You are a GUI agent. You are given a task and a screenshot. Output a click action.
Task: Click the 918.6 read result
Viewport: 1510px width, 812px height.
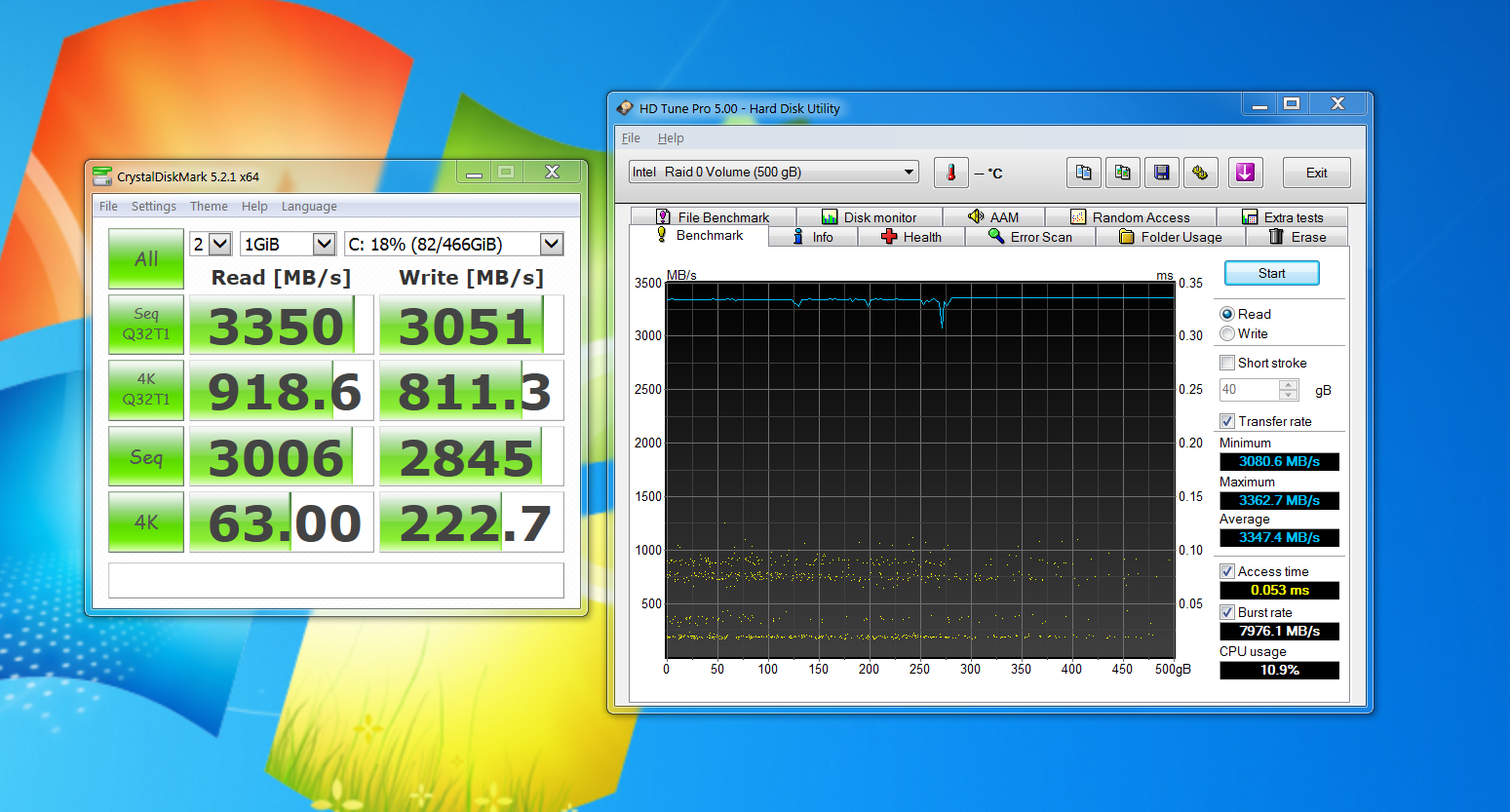click(282, 391)
